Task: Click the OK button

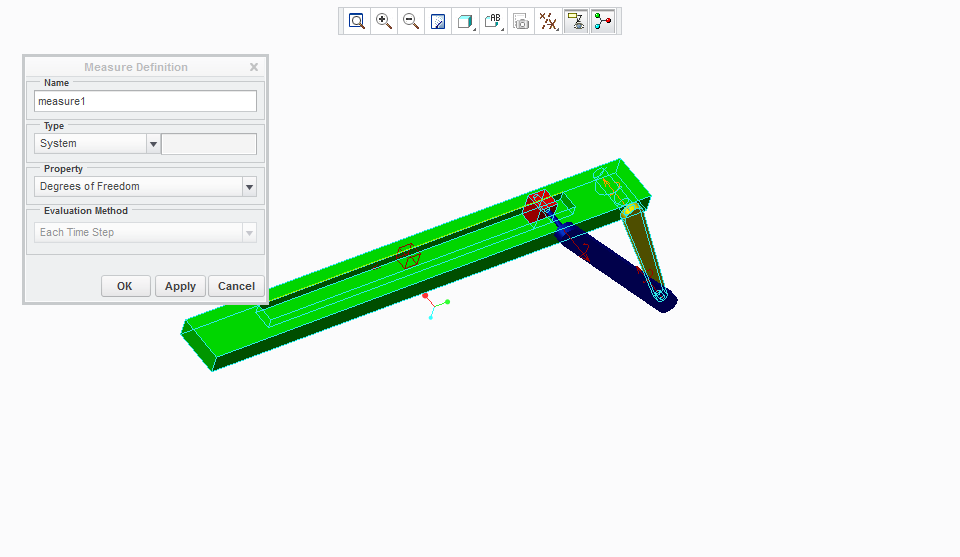Action: click(x=126, y=286)
